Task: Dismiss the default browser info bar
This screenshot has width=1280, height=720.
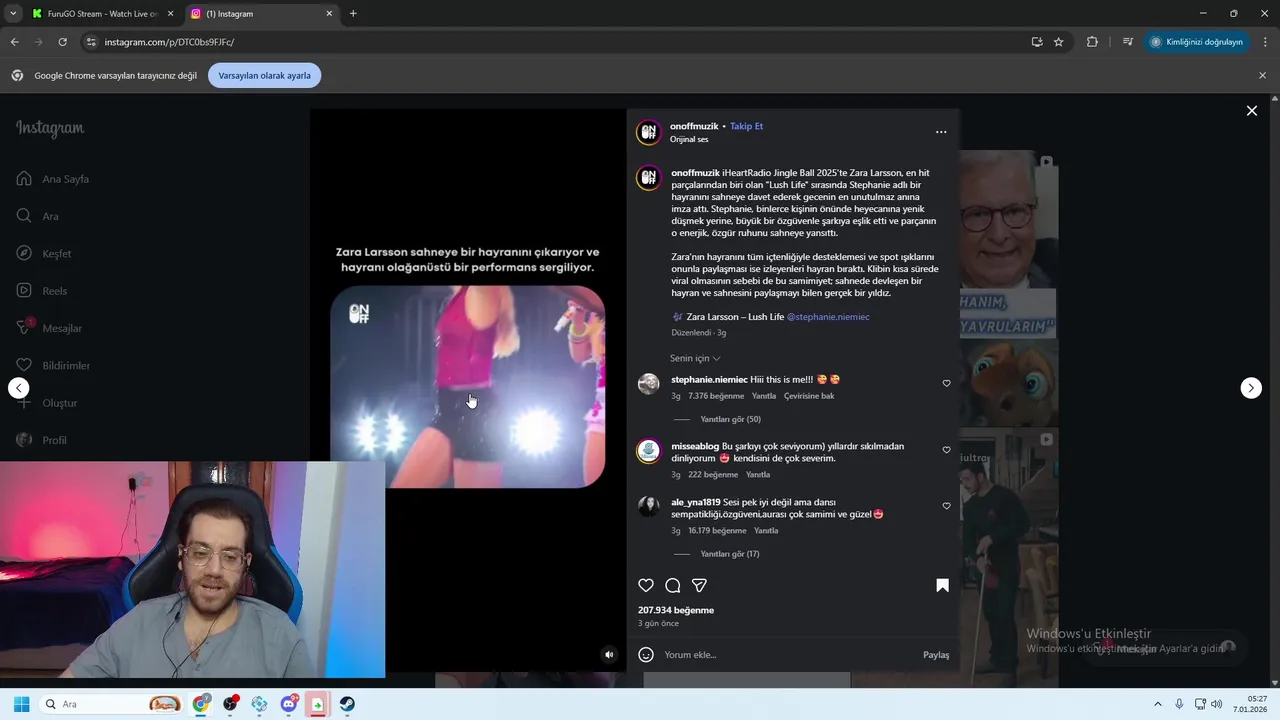Action: 1262,76
